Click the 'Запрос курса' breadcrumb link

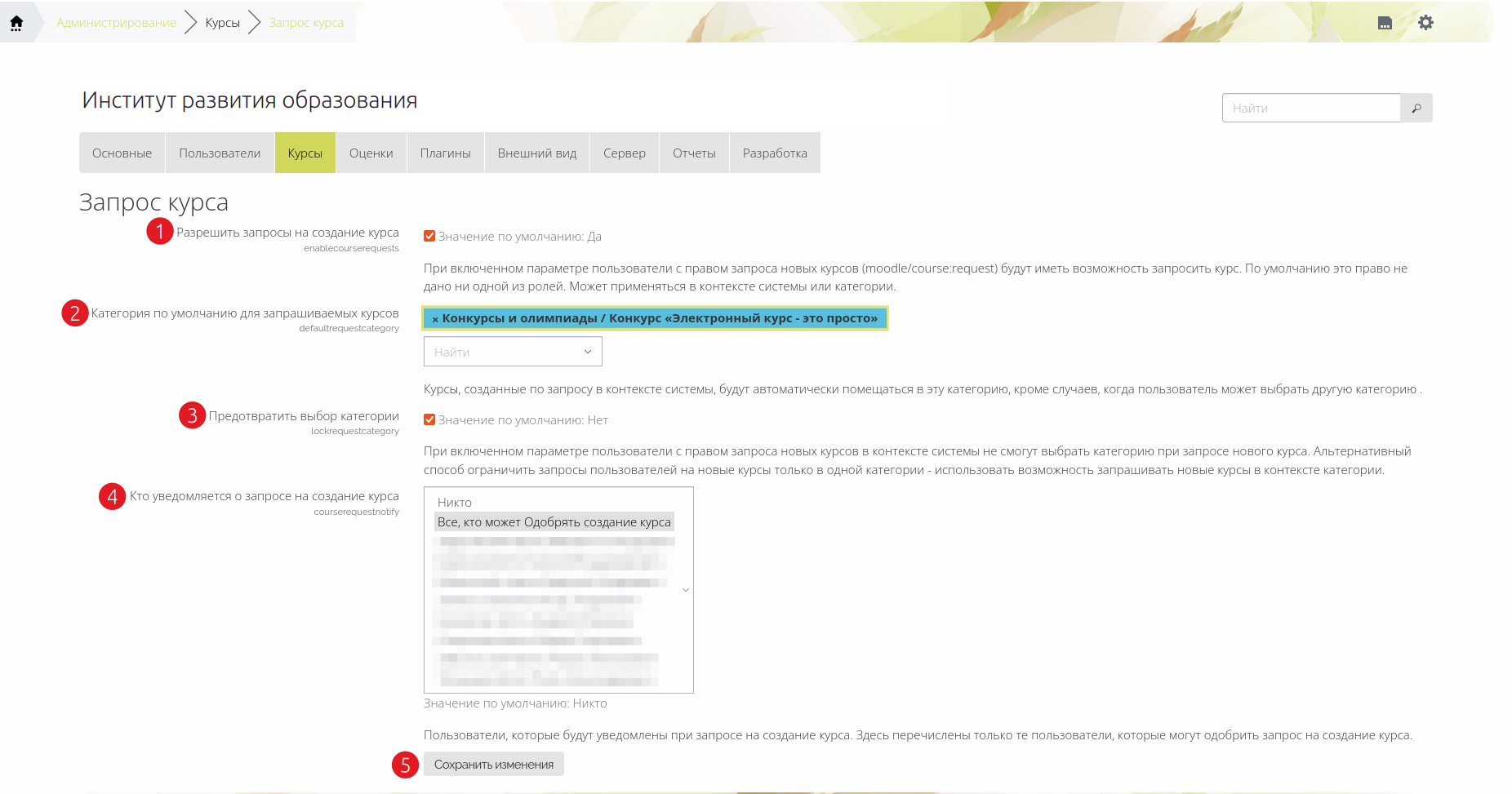tap(306, 23)
